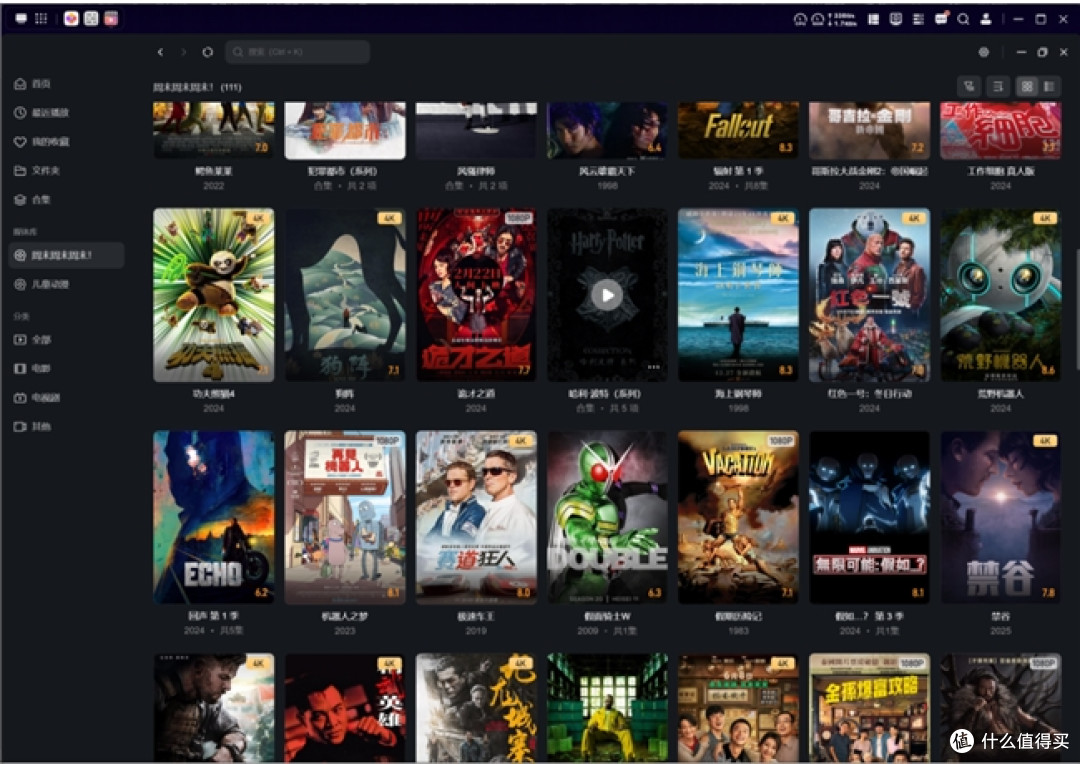This screenshot has width=1080, height=764.
Task: Filter by All category in sidebar
Action: click(x=33, y=340)
